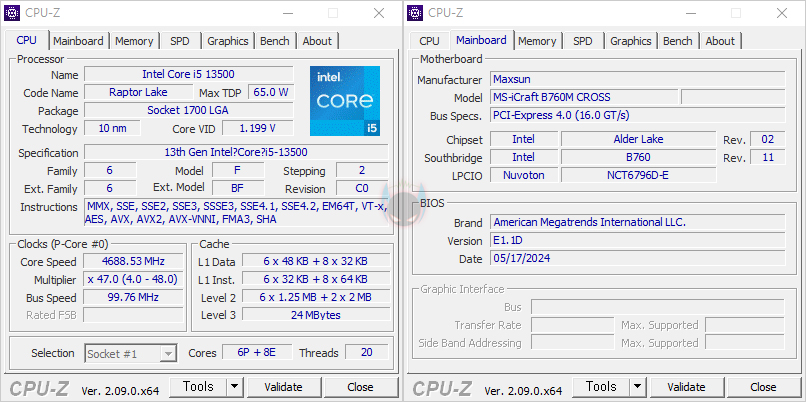Expand Tools dropdown arrow in left window

(235, 387)
